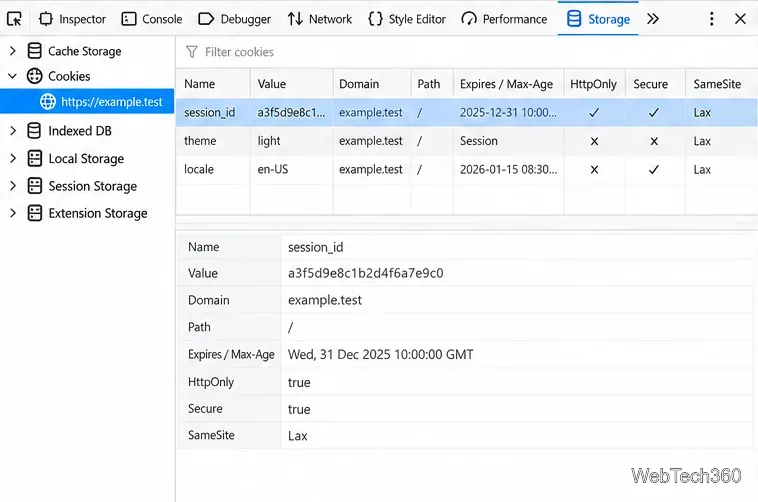
Task: Open the Performance tab
Action: (504, 19)
